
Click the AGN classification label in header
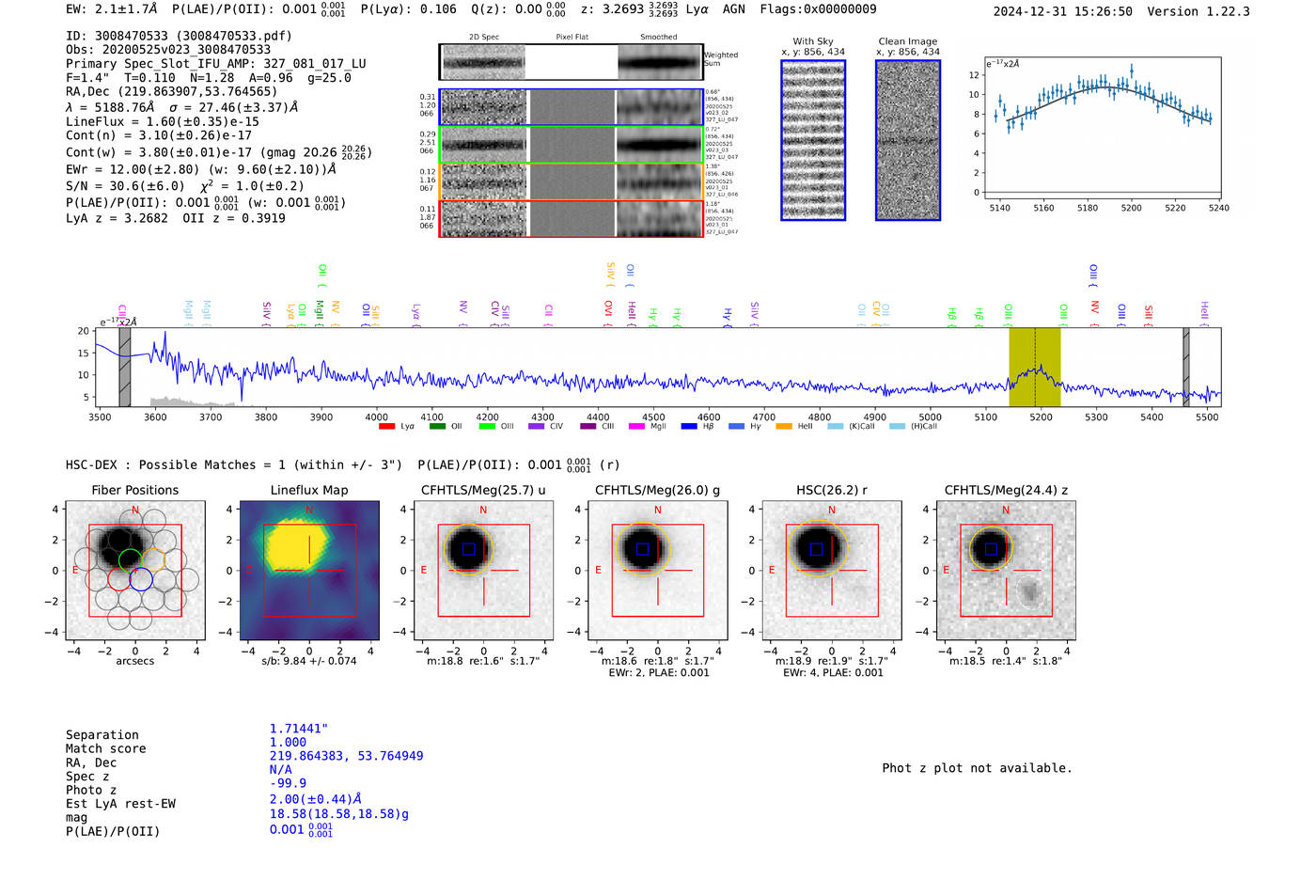(x=734, y=9)
